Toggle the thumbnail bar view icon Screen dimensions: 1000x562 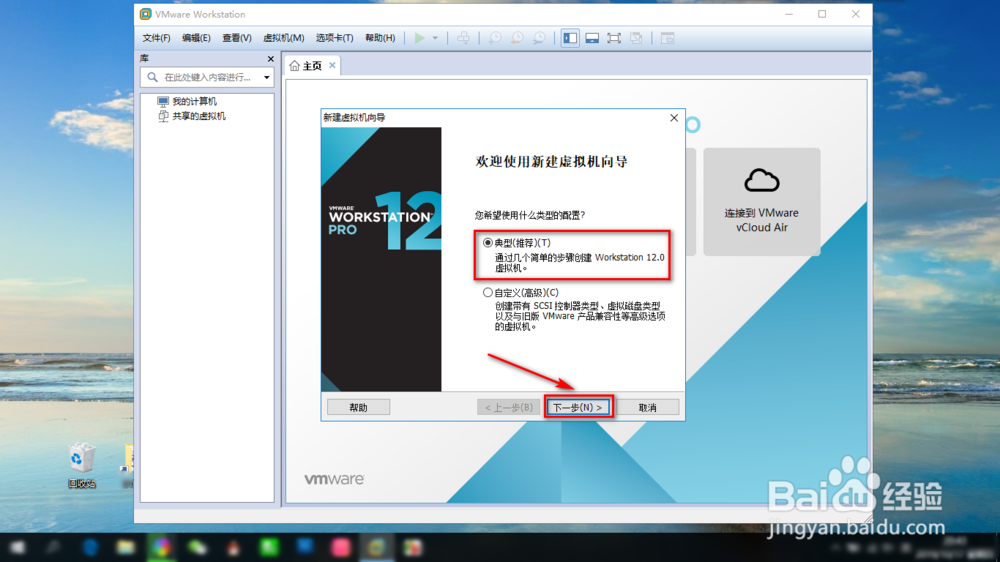[x=592, y=38]
